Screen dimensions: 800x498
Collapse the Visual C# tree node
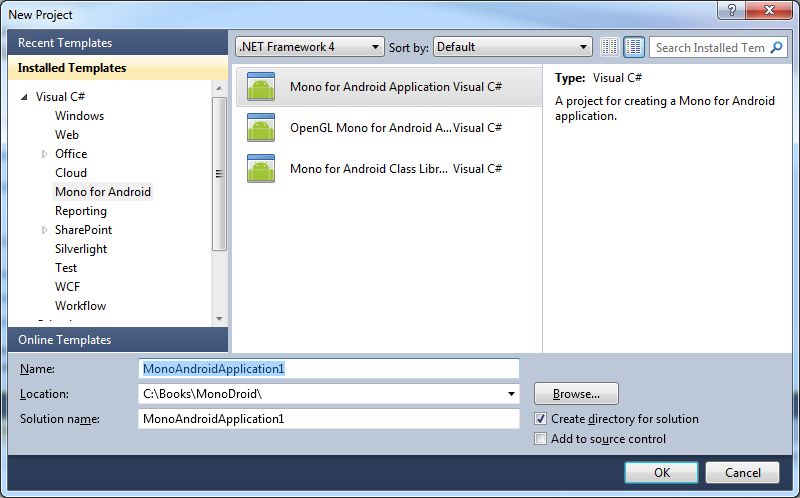(24, 96)
